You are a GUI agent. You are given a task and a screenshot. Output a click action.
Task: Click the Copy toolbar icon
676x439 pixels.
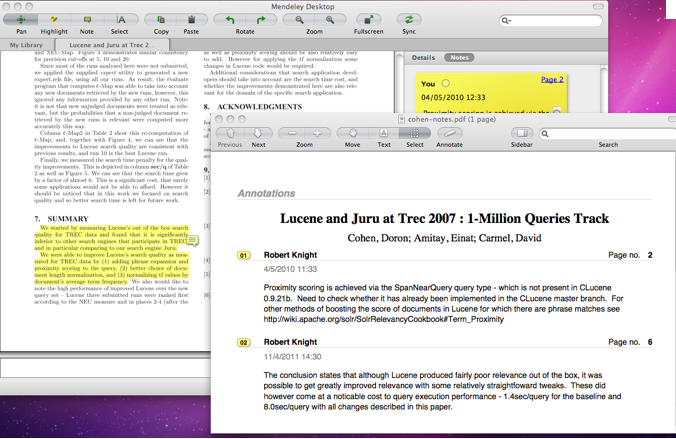click(160, 20)
